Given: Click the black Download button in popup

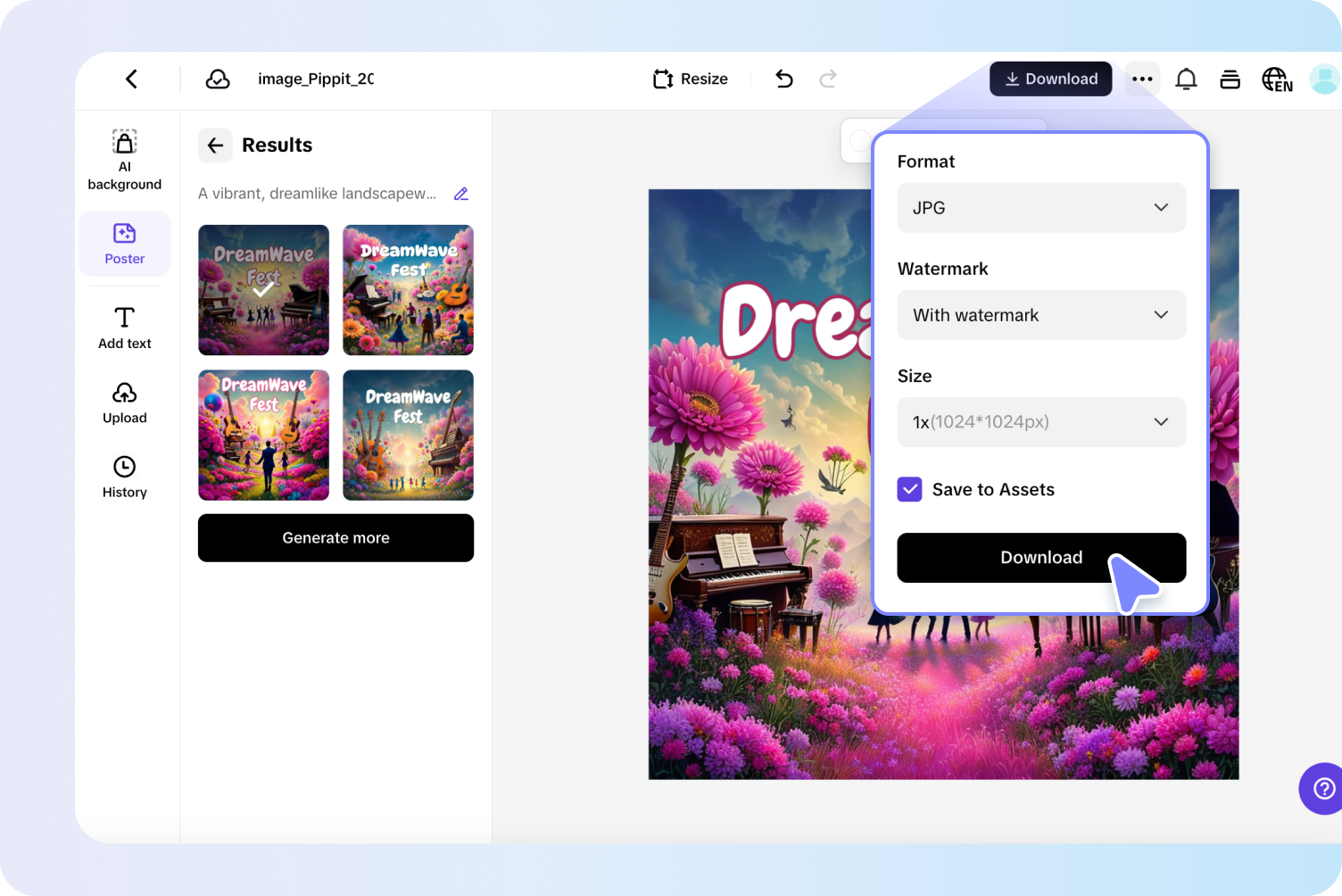Looking at the screenshot, I should coord(1041,558).
